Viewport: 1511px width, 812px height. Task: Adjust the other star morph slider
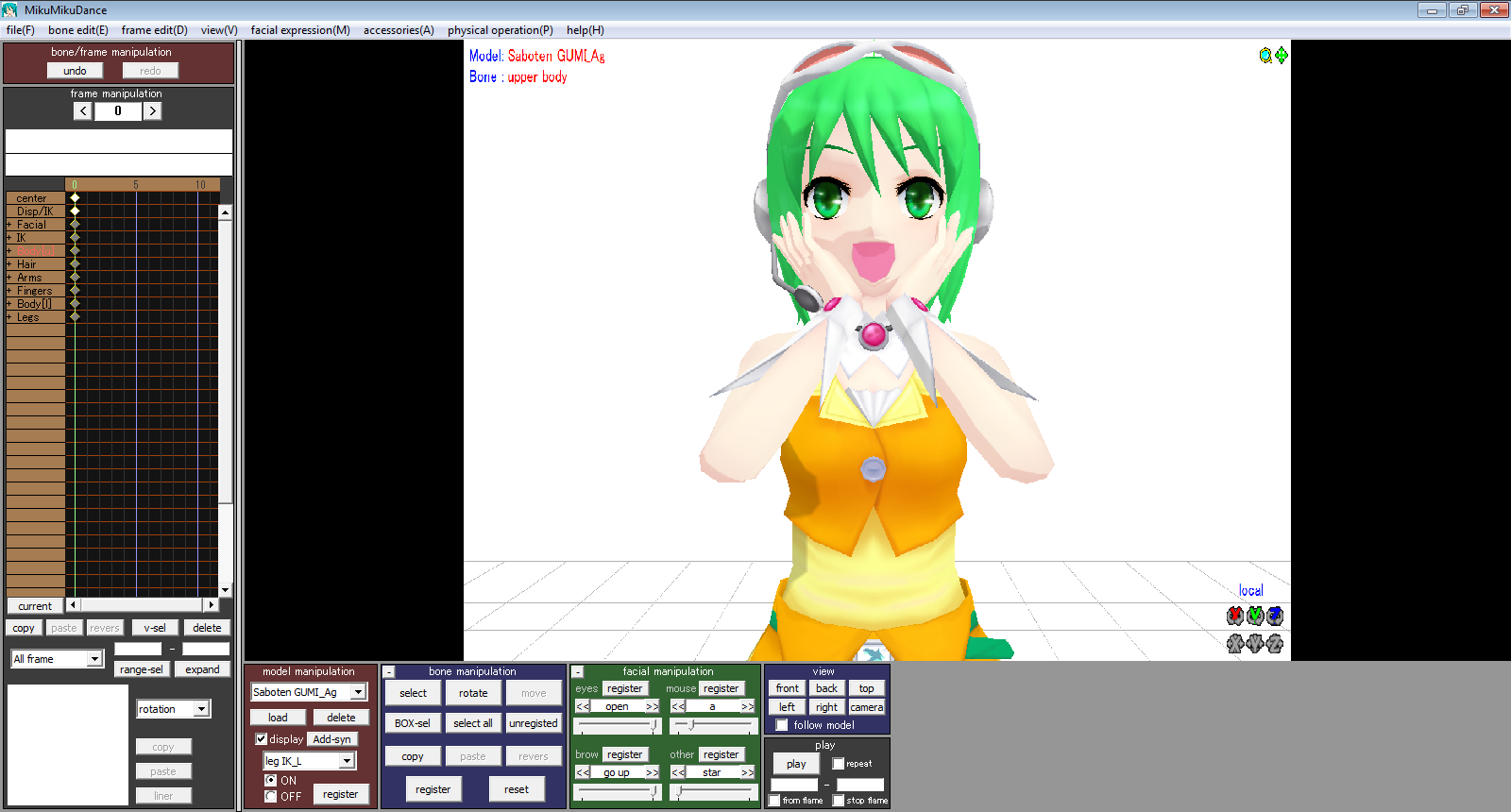pos(713,791)
